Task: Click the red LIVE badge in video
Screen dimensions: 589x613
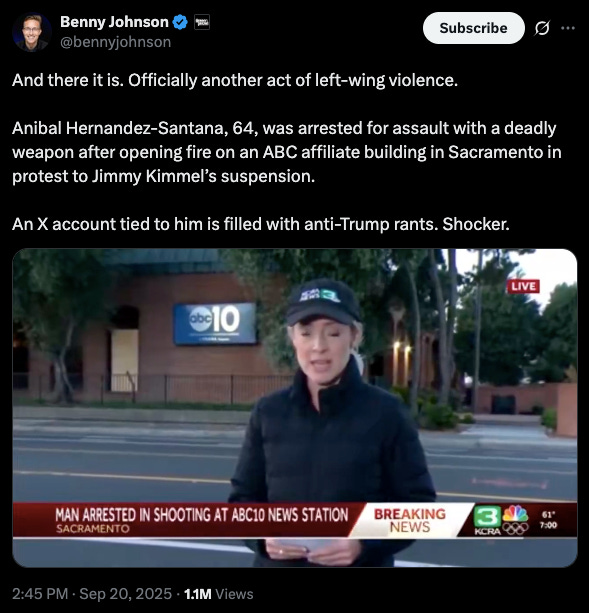Action: point(523,286)
